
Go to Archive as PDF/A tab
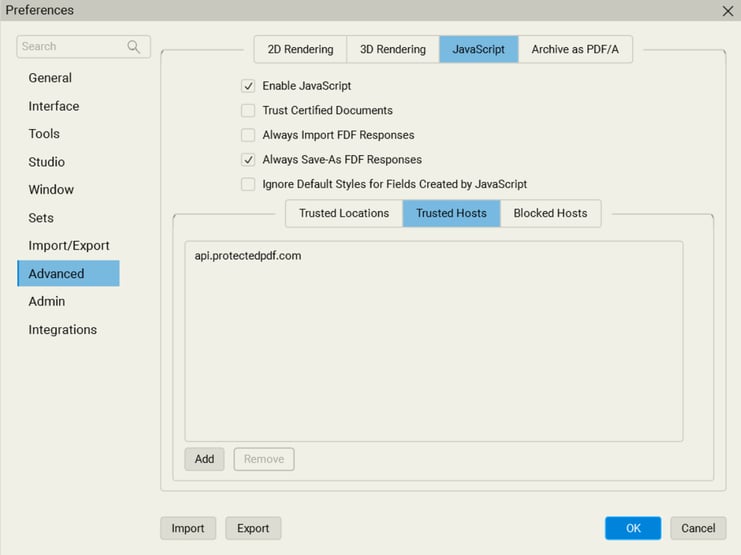pos(575,49)
